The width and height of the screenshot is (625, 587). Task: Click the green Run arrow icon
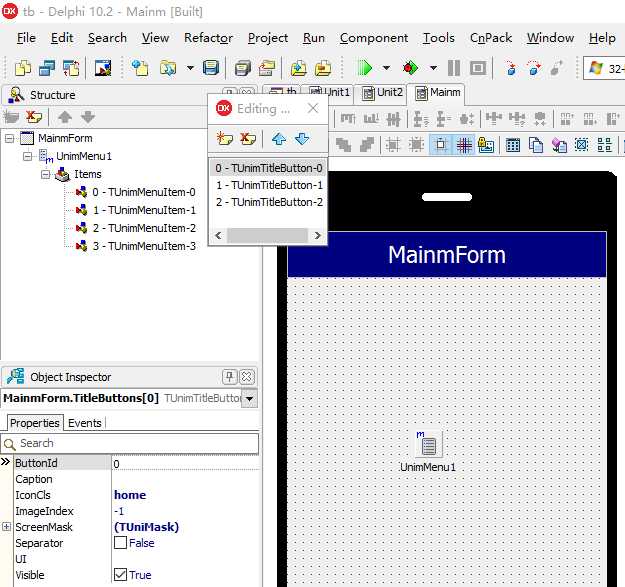click(x=364, y=68)
